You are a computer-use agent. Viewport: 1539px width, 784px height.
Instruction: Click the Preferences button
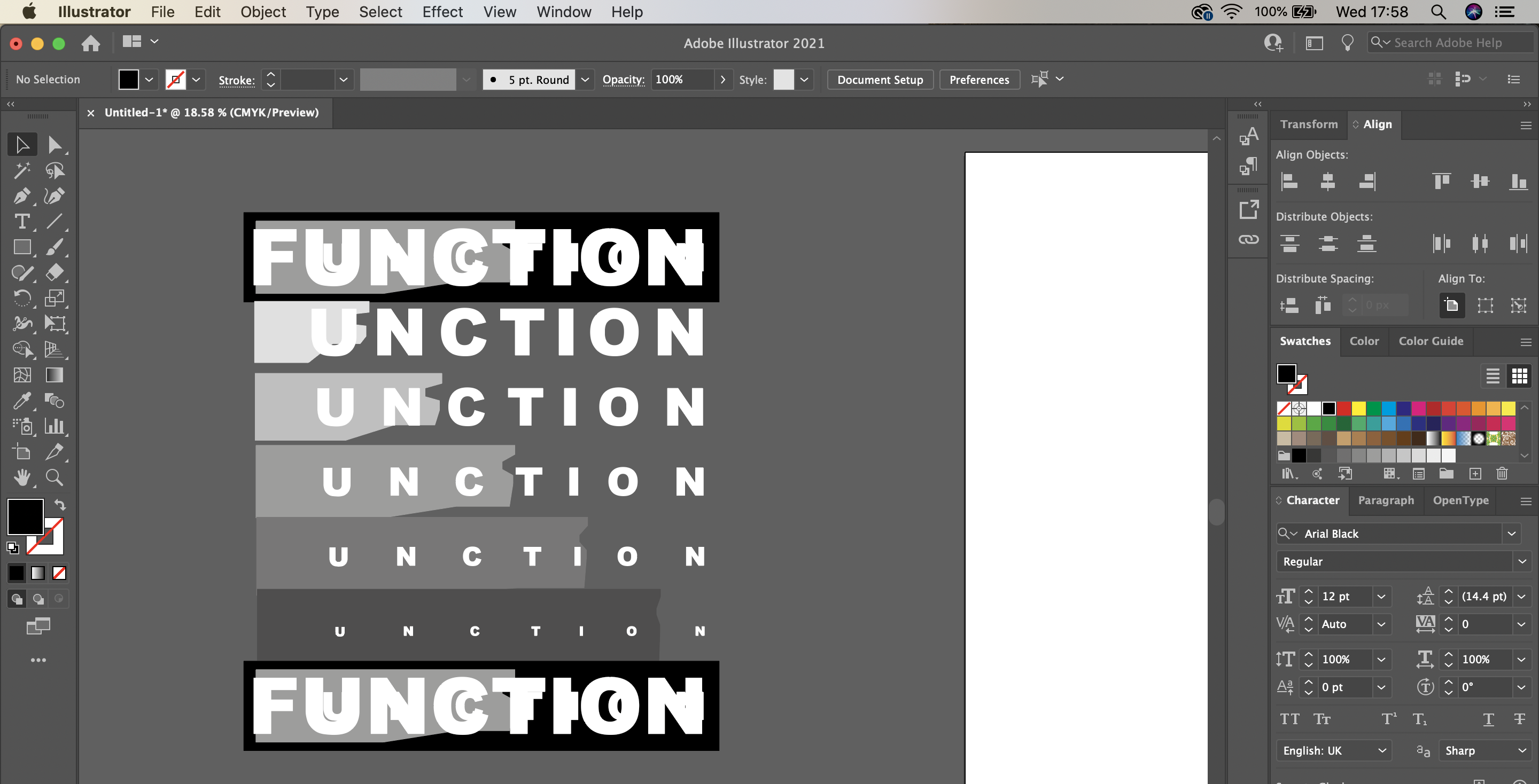tap(979, 79)
